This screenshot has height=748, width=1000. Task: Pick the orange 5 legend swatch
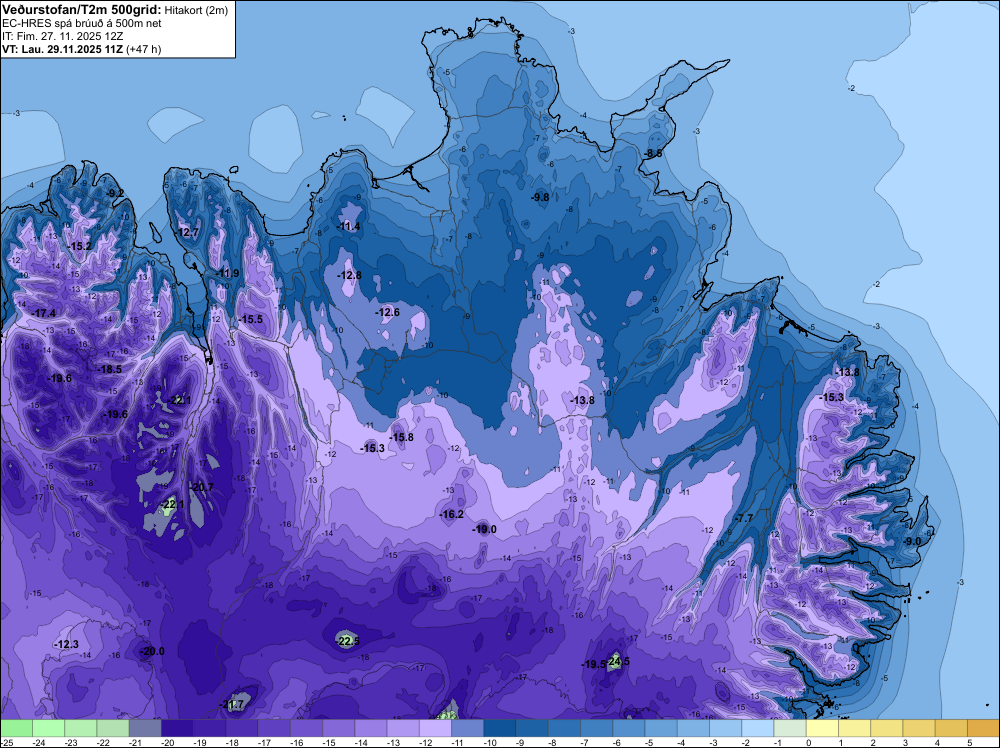pyautogui.click(x=983, y=728)
